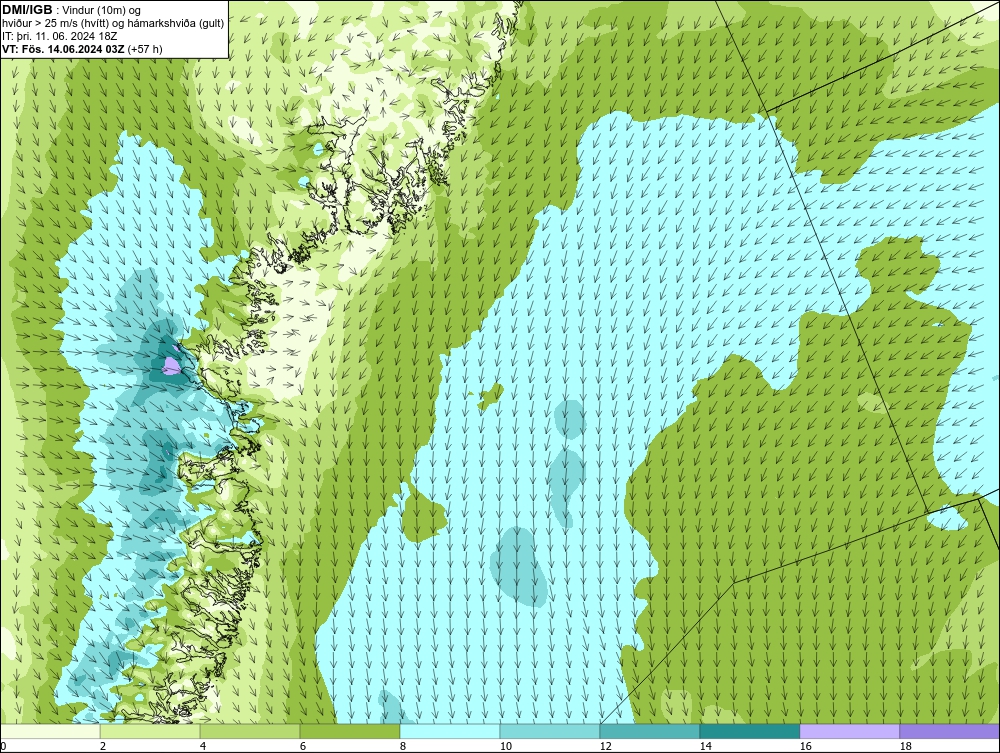Viewport: 1000px width, 753px height.
Task: Click legend tick label '6'
Action: (x=303, y=746)
